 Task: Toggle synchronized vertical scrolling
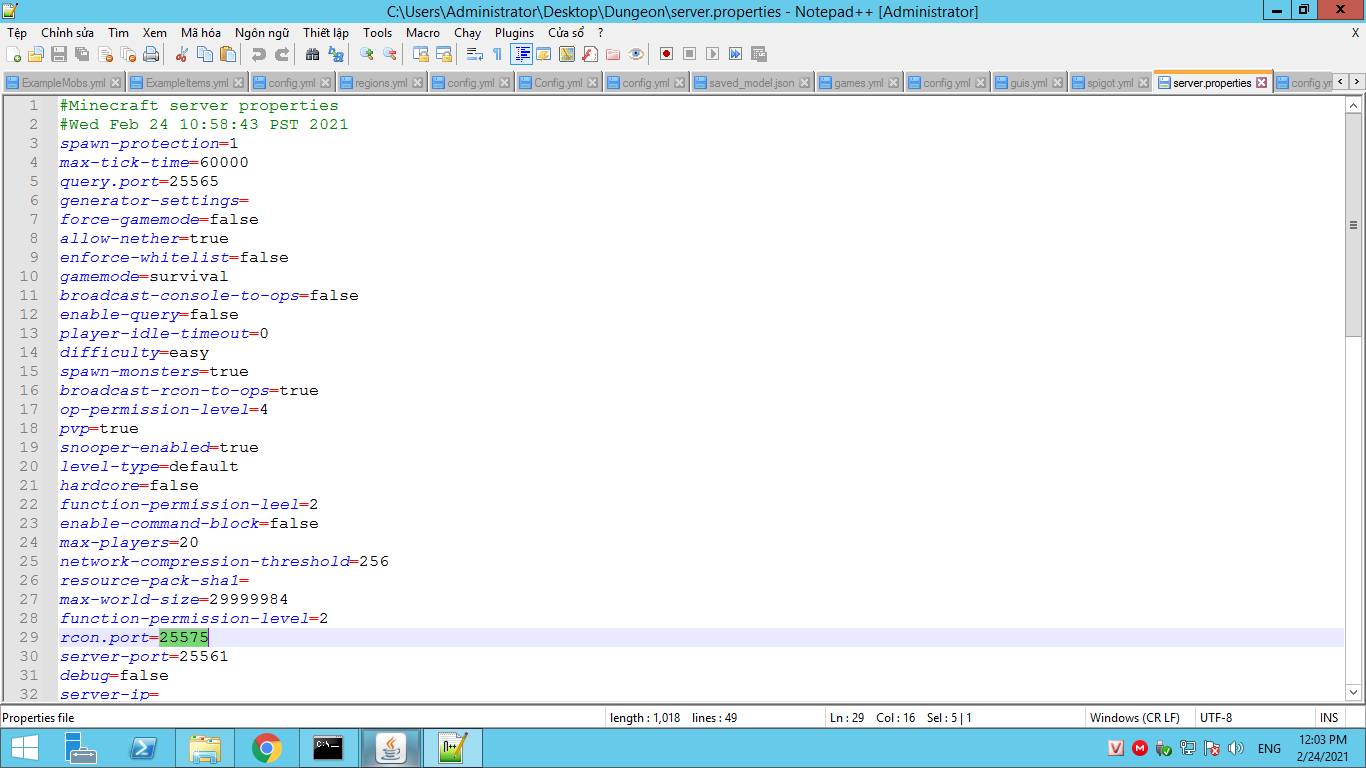[x=421, y=54]
